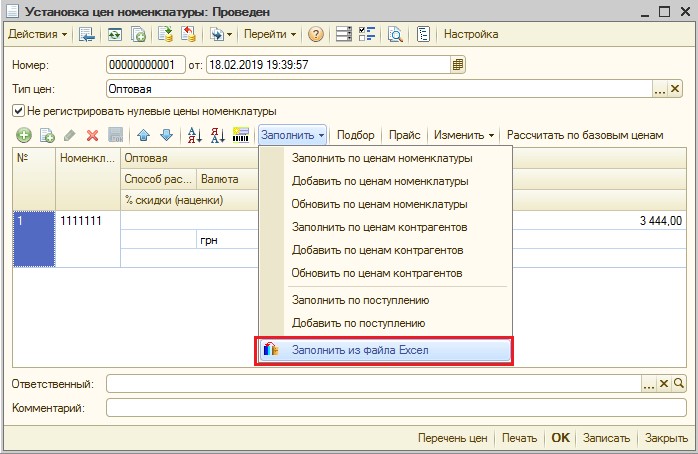
Task: Click the Ответственный input field
Action: click(374, 383)
